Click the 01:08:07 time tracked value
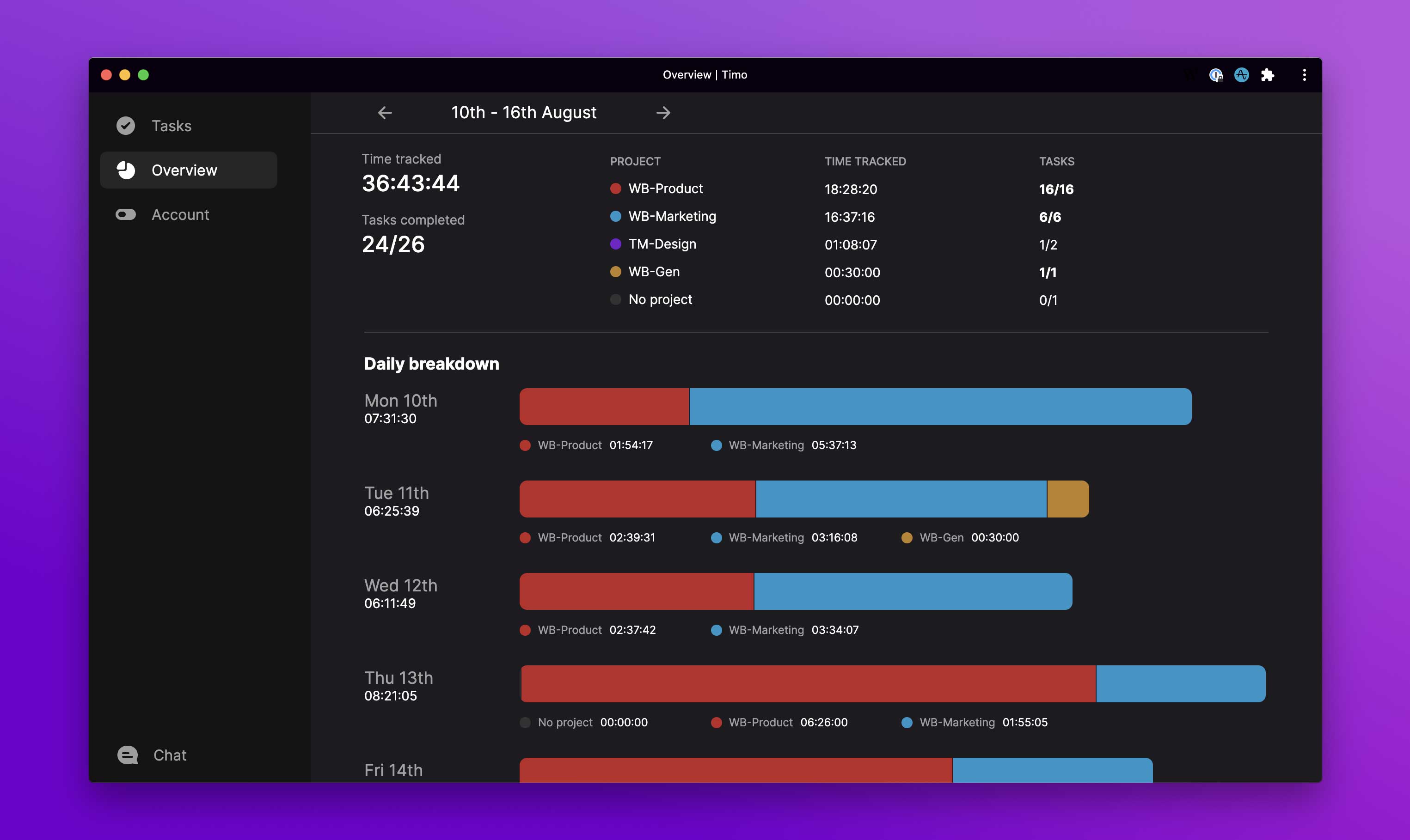Screen dimensions: 1410x840 851,244
